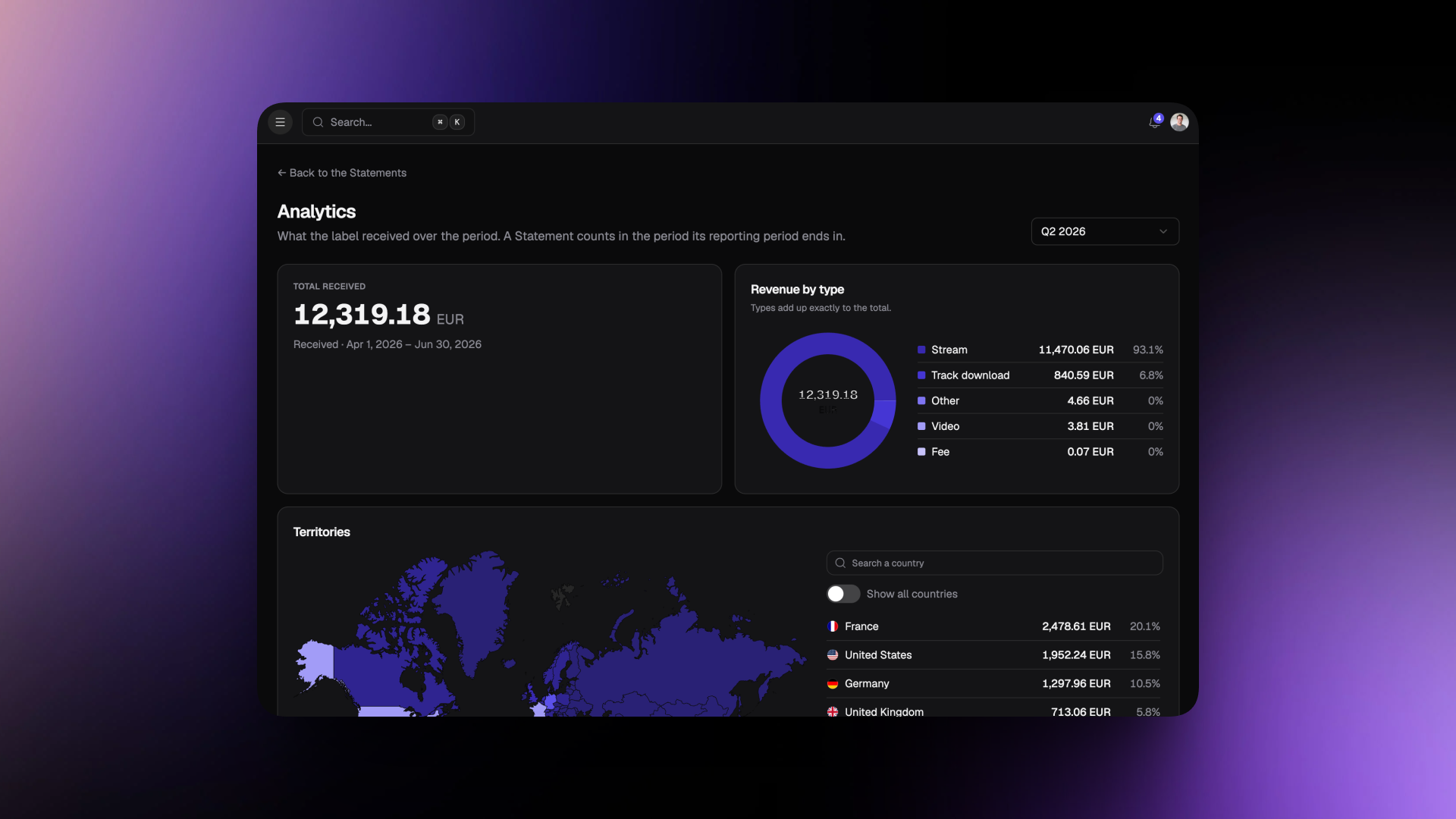1456x819 pixels.
Task: Click the 20.1% France share
Action: click(1145, 626)
